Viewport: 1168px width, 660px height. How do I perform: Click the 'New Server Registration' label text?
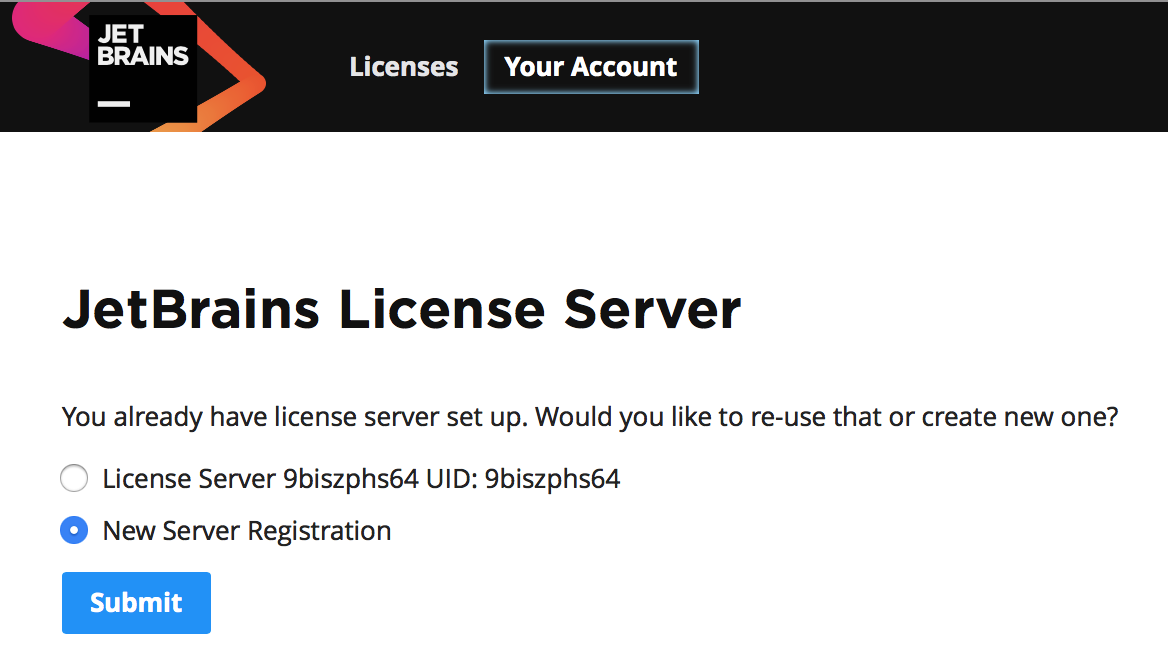click(x=247, y=531)
